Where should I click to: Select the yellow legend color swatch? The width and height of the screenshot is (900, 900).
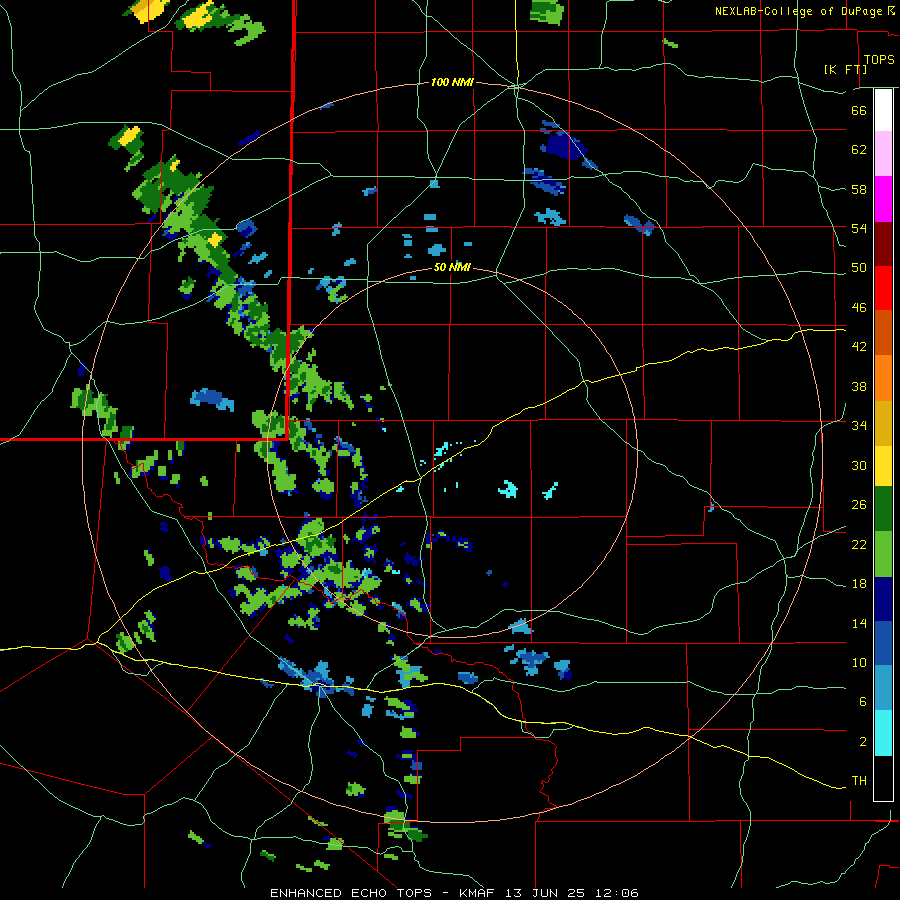coord(883,466)
